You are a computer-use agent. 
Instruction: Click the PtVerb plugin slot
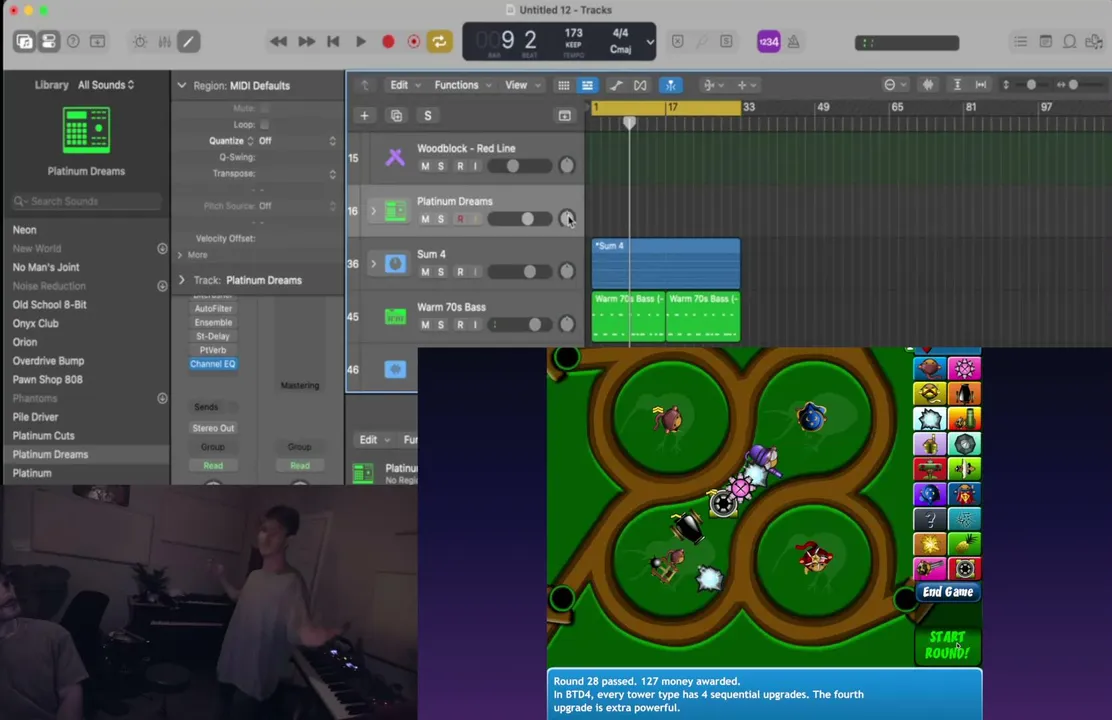tap(213, 350)
